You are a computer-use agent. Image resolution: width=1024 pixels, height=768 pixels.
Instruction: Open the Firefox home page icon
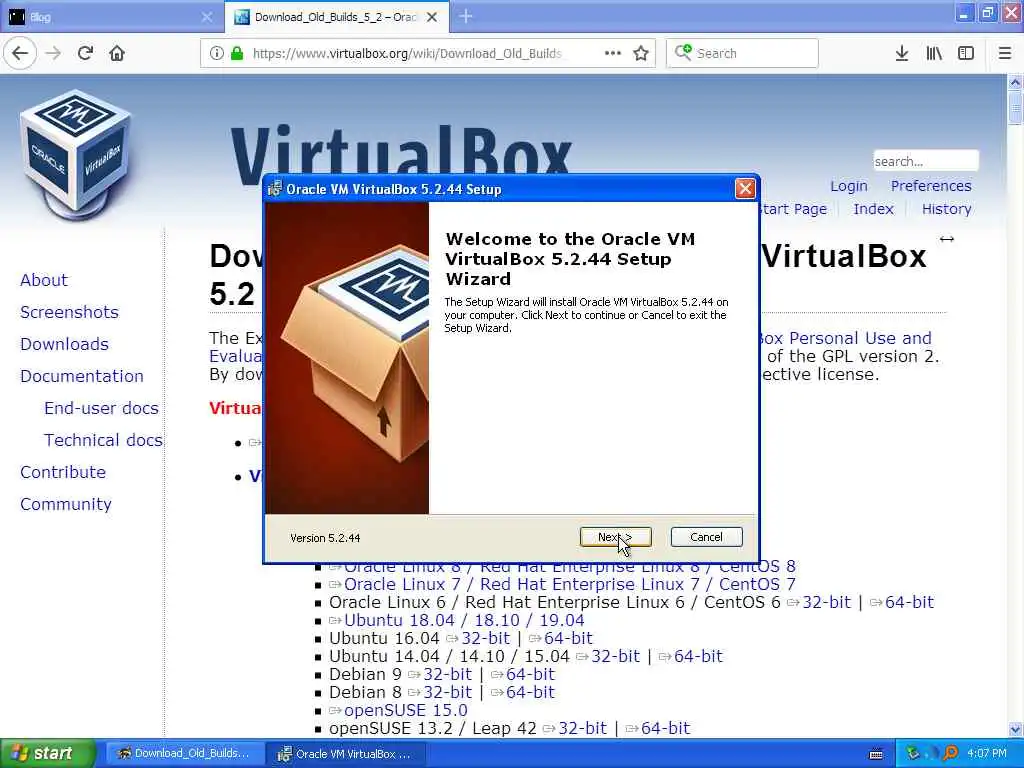coord(117,53)
